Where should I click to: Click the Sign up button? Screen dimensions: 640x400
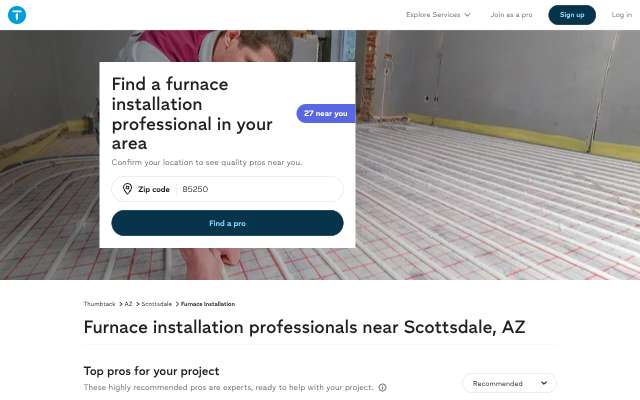(572, 15)
